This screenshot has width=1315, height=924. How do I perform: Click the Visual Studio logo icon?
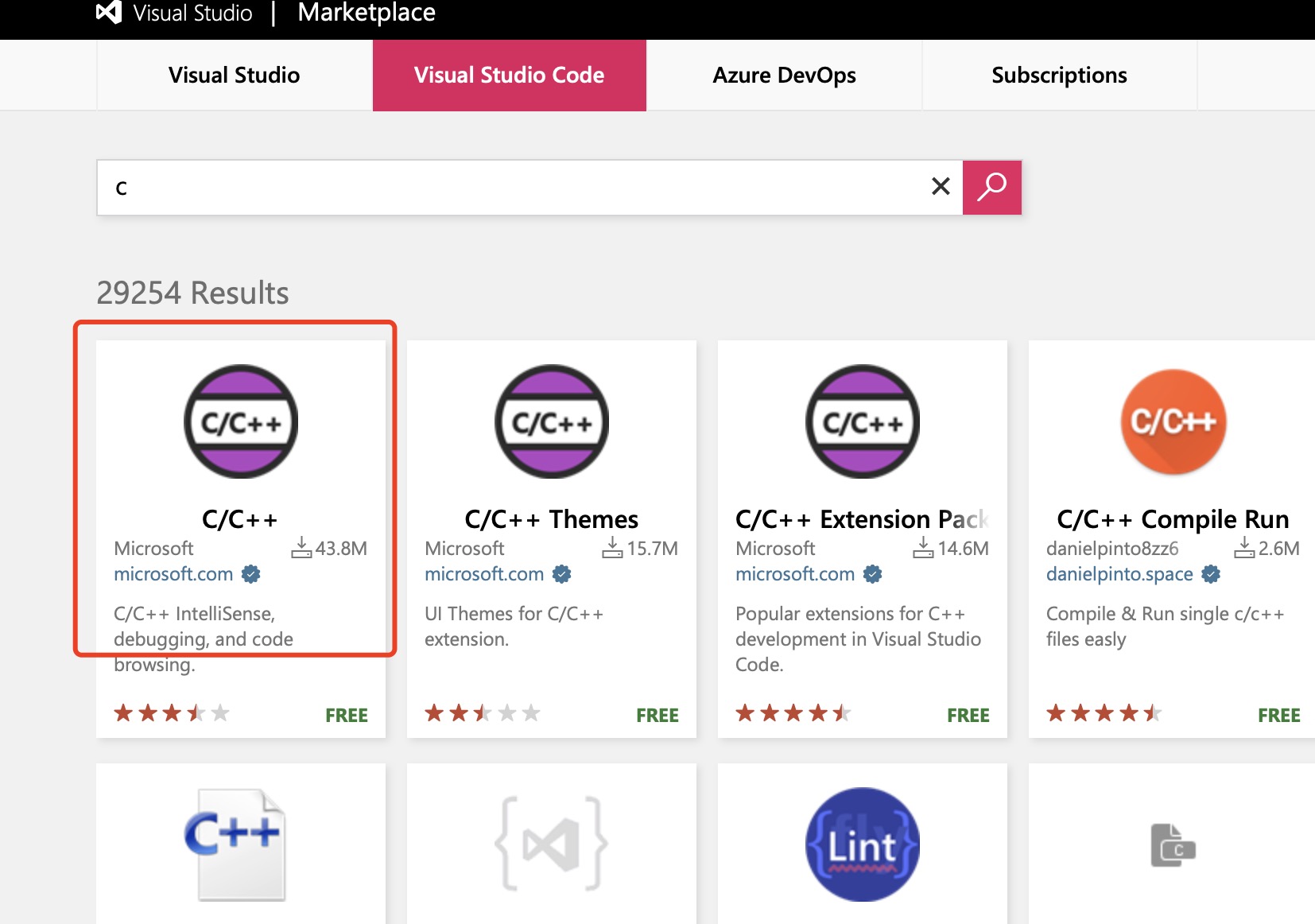point(109,12)
